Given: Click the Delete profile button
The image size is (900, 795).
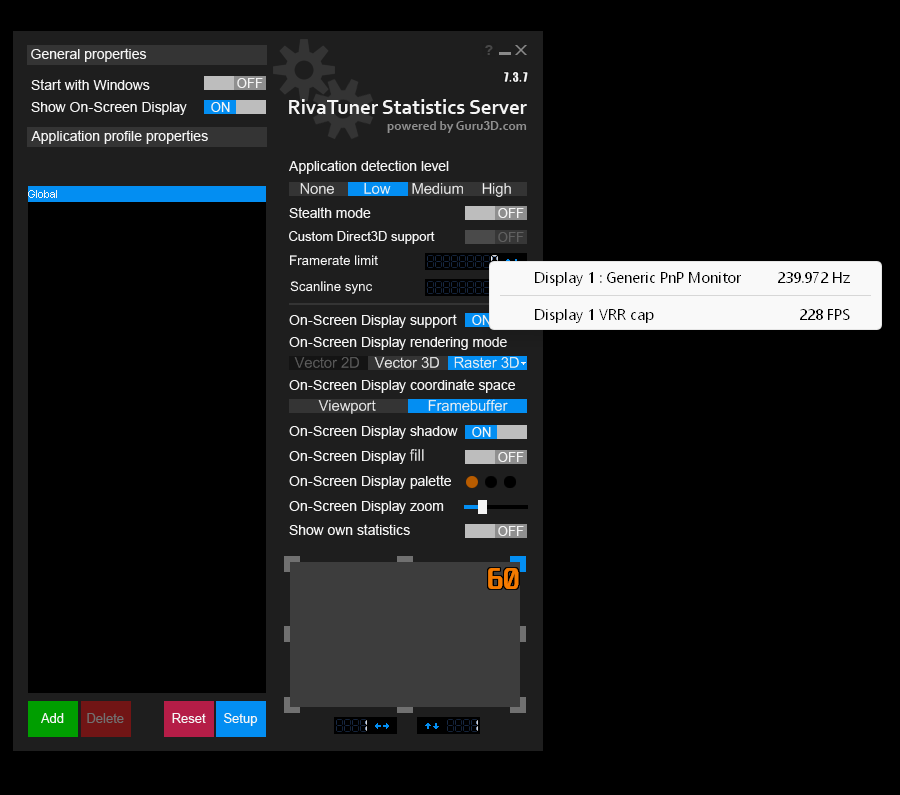Looking at the screenshot, I should pos(106,719).
